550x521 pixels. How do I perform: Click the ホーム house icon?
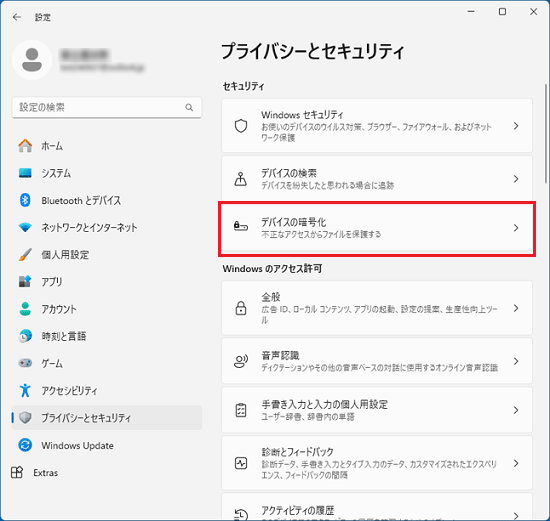25,146
